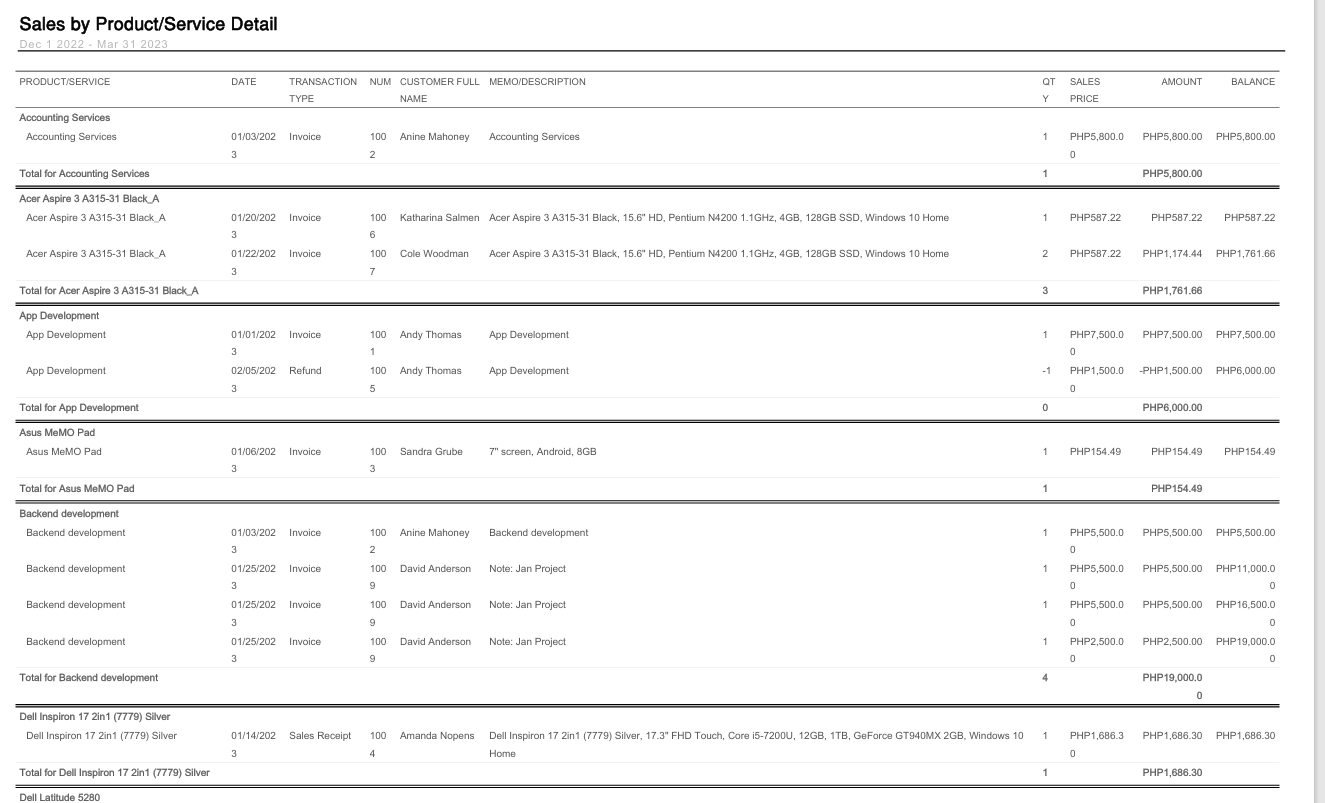Click the DATE column header
Image resolution: width=1325 pixels, height=803 pixels.
point(244,82)
